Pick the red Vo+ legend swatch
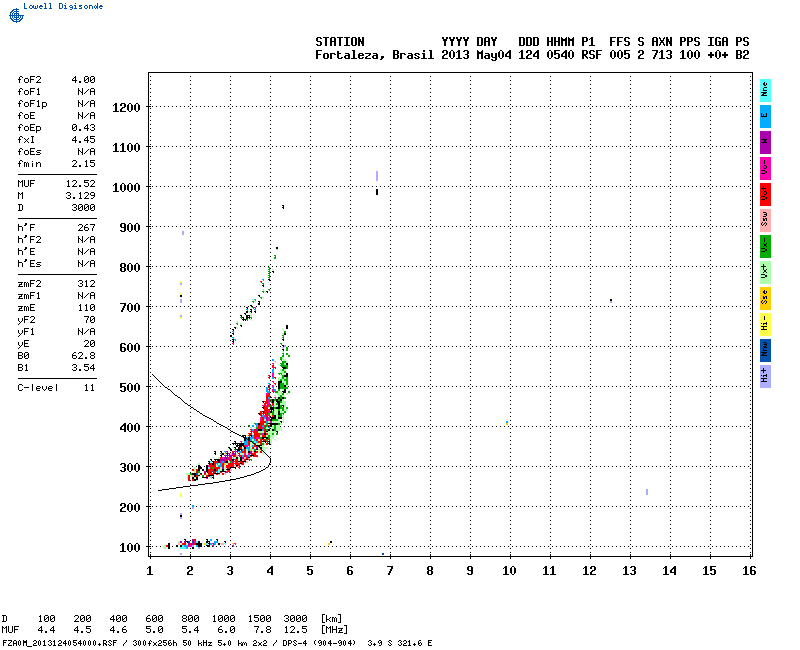The height and width of the screenshot is (650, 800). 765,194
